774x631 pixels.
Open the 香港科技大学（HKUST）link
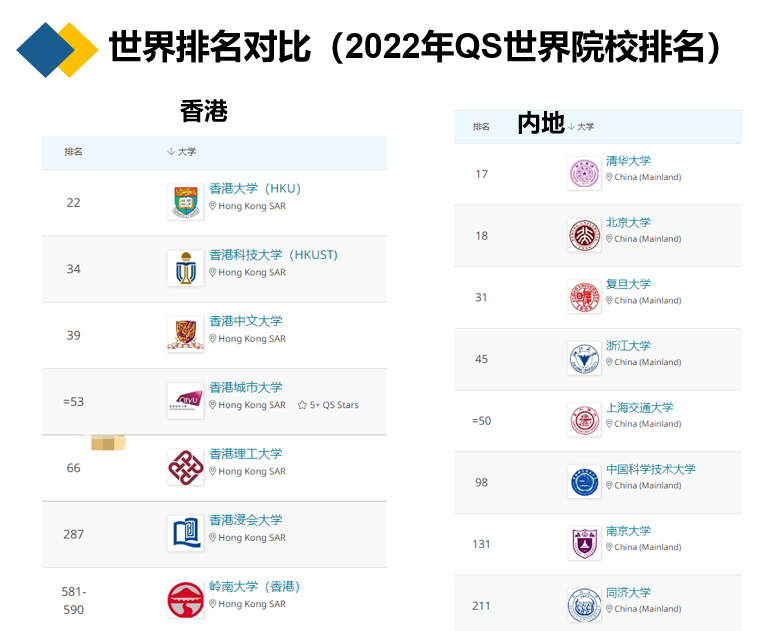pos(273,255)
